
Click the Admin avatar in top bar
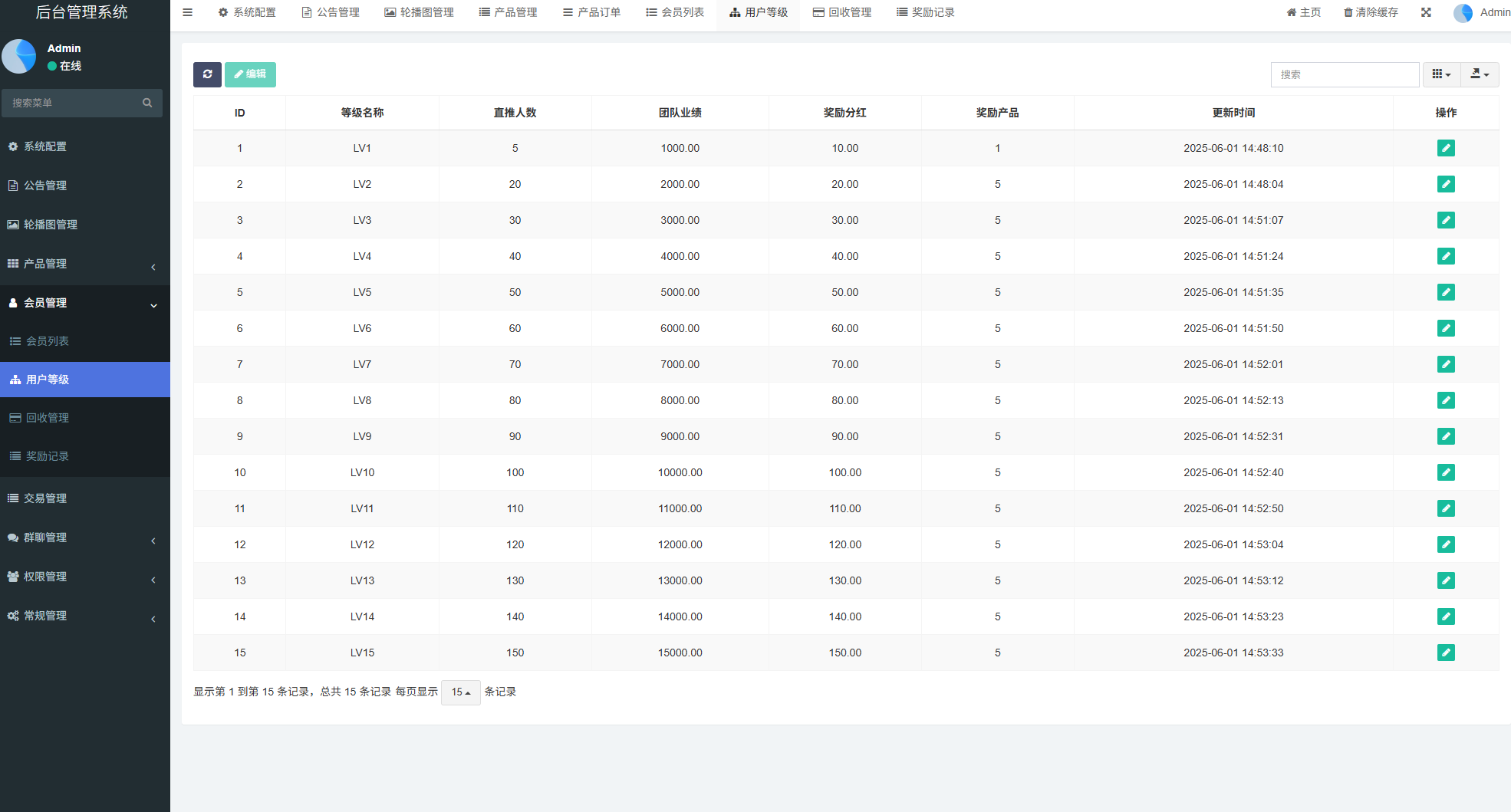[1463, 13]
